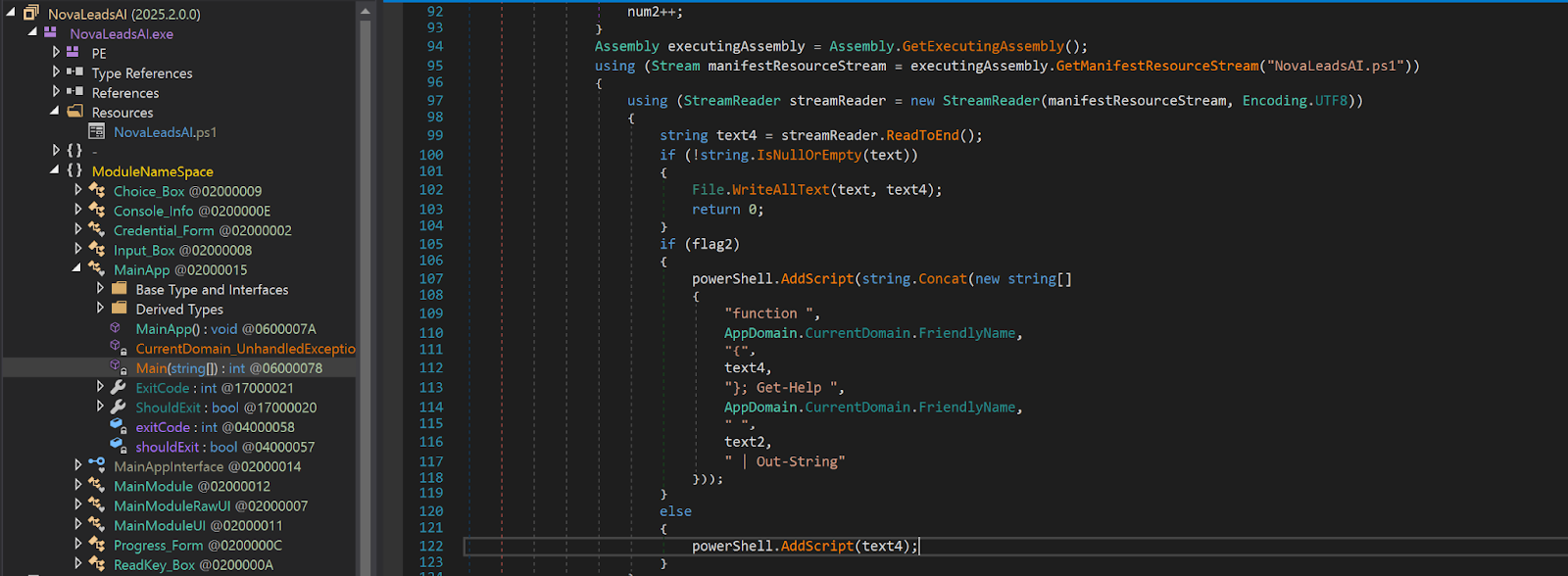The width and height of the screenshot is (1568, 576).
Task: Click the MainModule class icon
Action: pos(97,485)
